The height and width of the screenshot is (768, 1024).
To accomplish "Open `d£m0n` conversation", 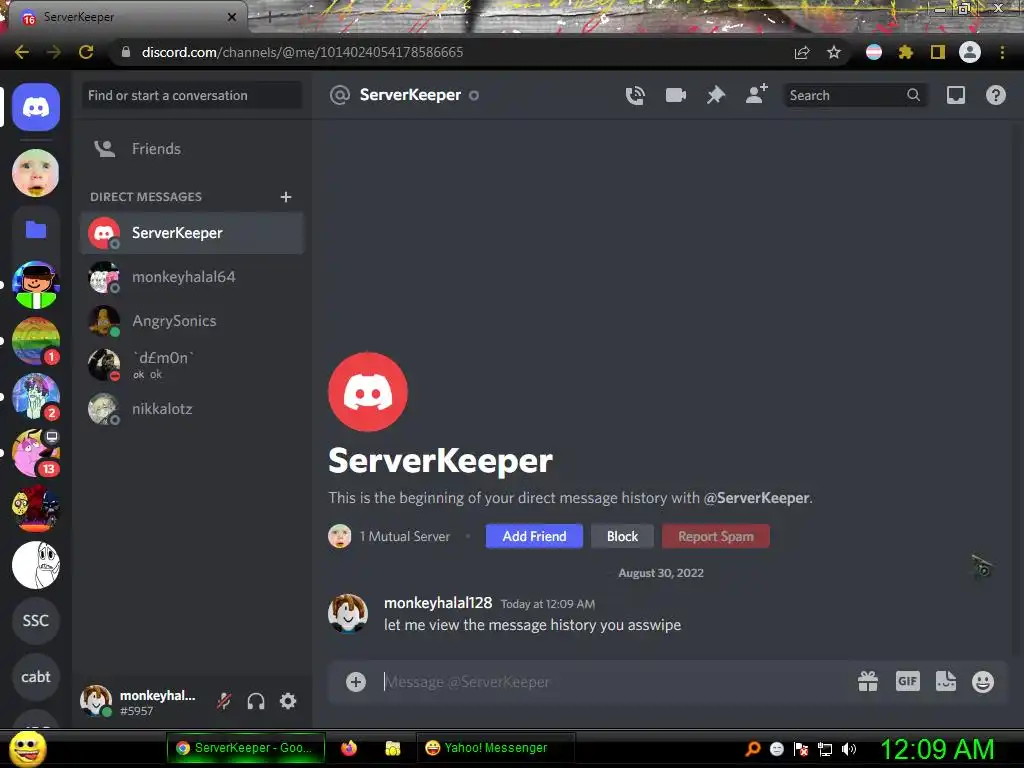I will [192, 364].
